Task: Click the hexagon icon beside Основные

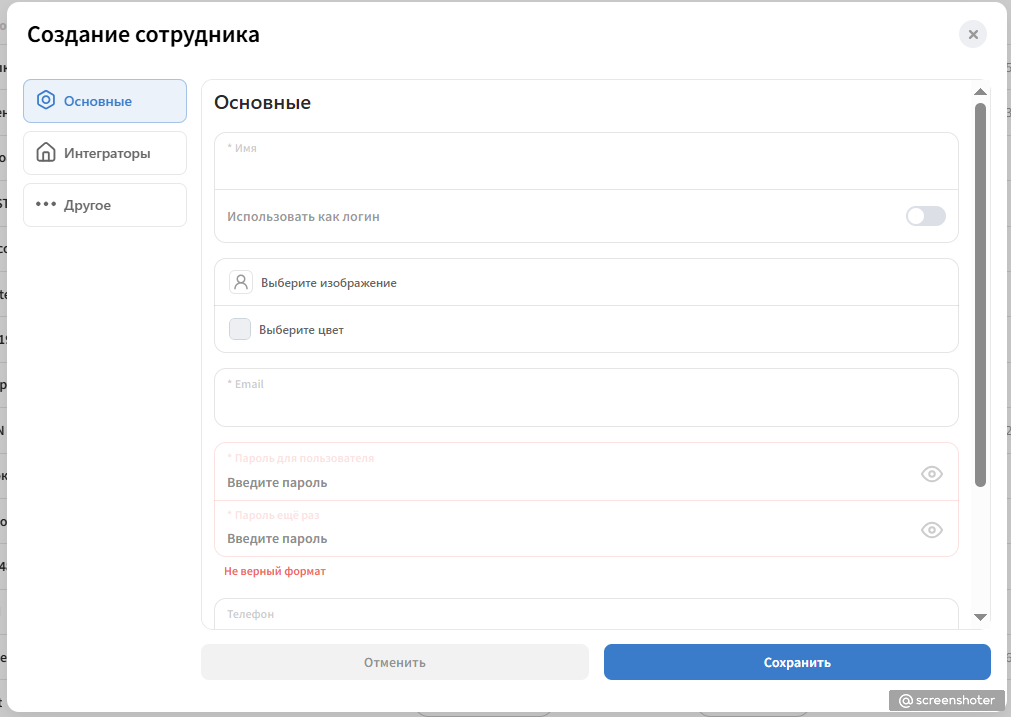Action: click(46, 101)
